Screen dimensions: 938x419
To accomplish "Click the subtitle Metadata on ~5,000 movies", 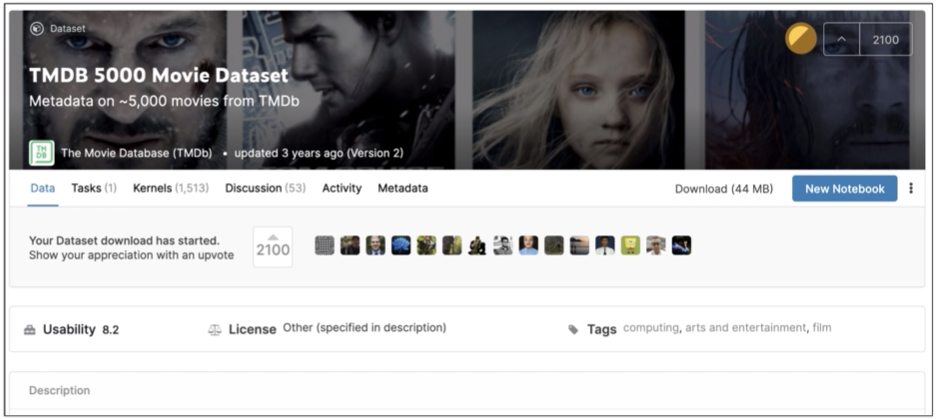I will pyautogui.click(x=165, y=101).
